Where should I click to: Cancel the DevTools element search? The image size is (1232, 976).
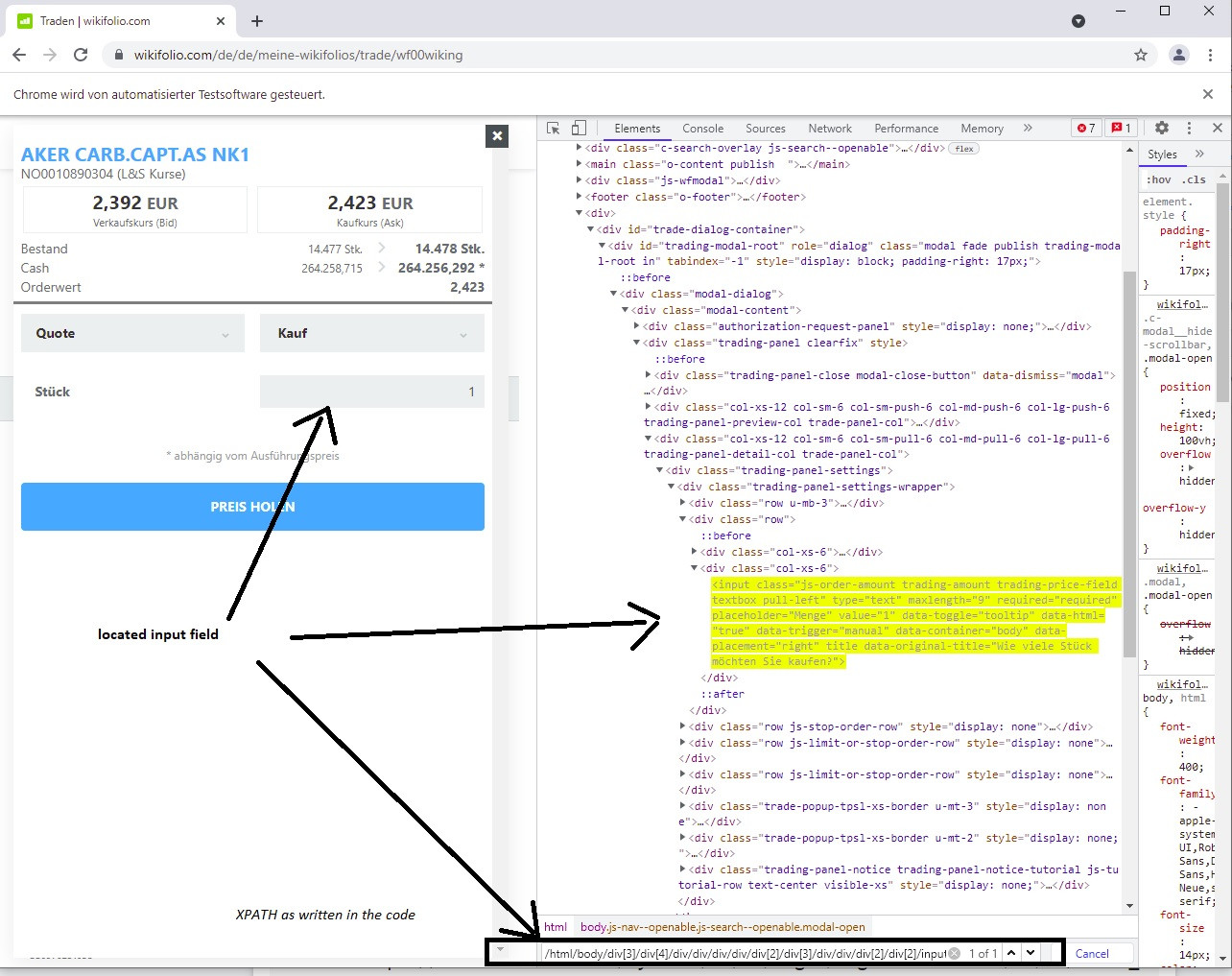(1092, 953)
